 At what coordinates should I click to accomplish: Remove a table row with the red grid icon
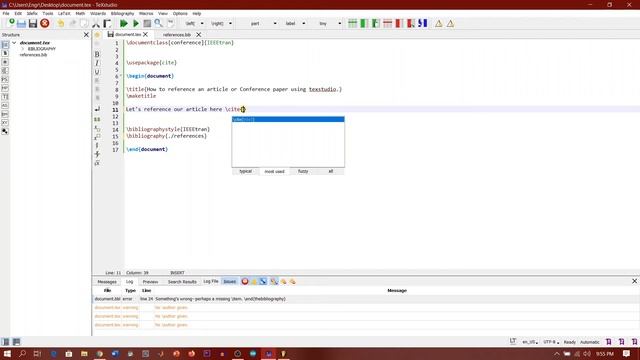pos(387,24)
